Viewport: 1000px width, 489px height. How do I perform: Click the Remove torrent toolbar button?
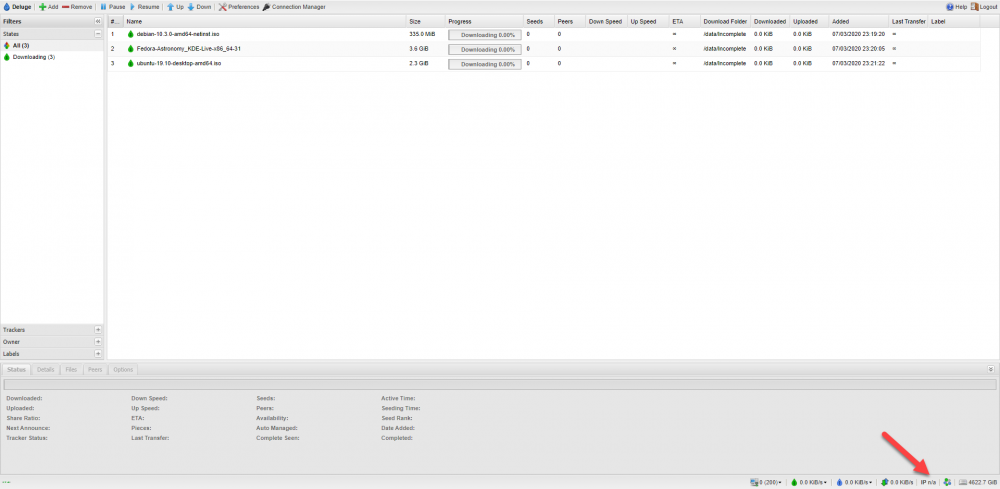(x=77, y=7)
